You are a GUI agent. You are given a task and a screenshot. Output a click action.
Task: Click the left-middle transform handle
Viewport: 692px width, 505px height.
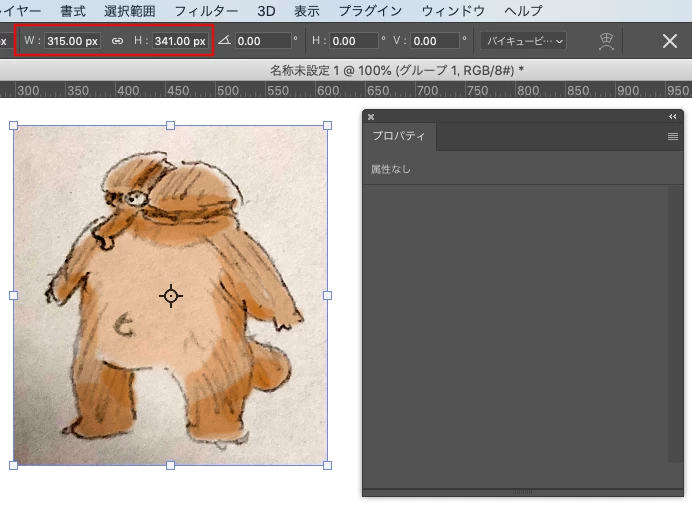click(x=14, y=295)
